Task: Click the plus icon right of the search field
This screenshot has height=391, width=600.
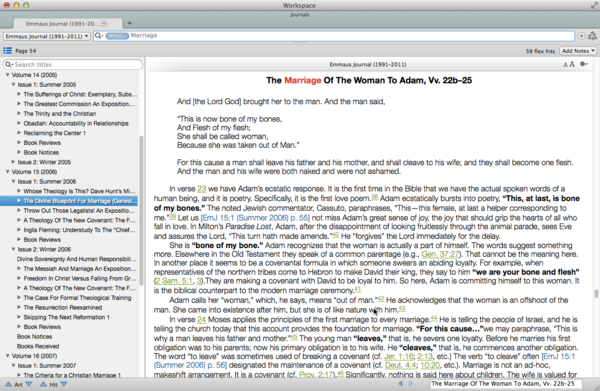Action: (581, 36)
